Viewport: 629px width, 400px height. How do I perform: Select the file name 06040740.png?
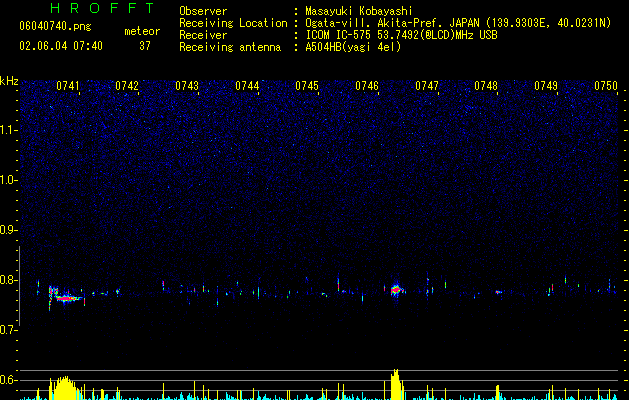point(55,27)
